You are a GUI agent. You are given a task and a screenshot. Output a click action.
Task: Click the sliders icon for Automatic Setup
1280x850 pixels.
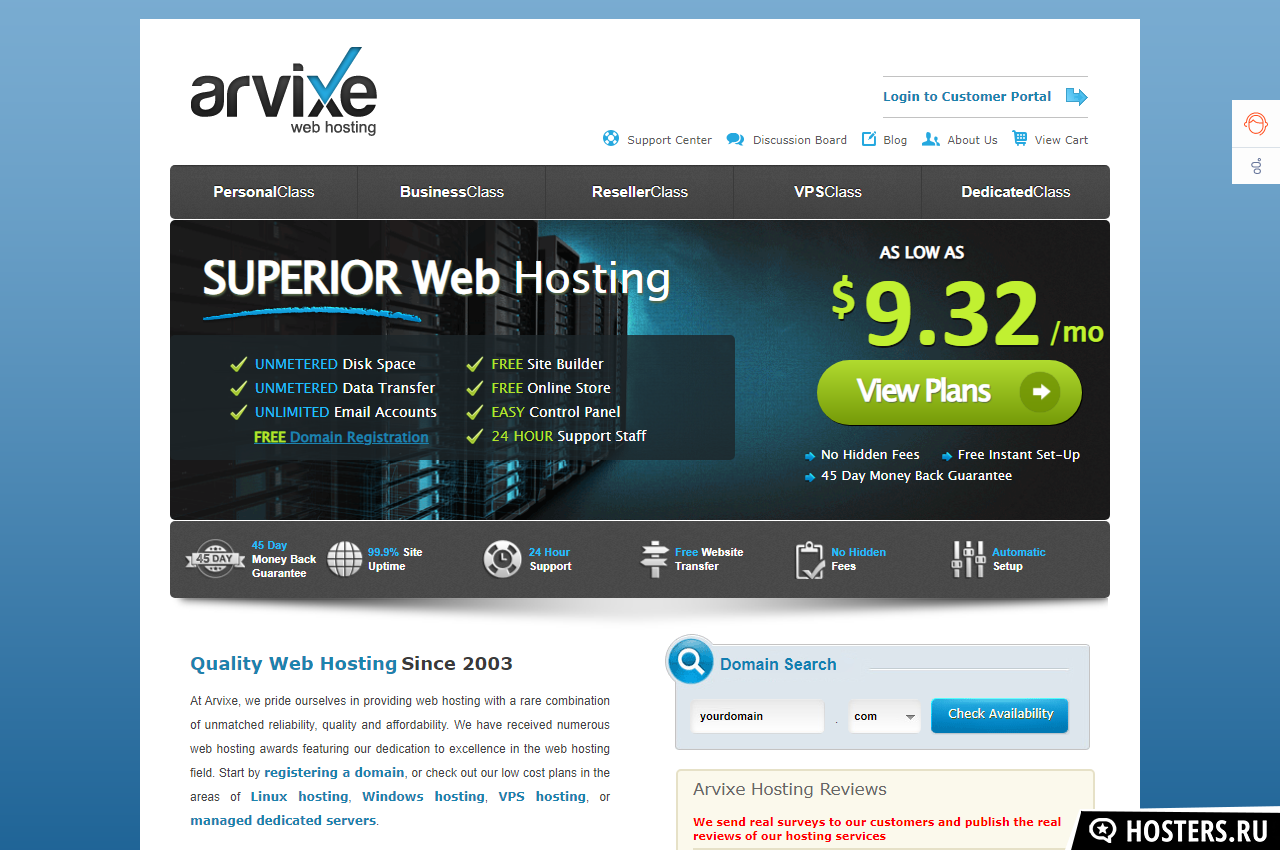(x=968, y=559)
